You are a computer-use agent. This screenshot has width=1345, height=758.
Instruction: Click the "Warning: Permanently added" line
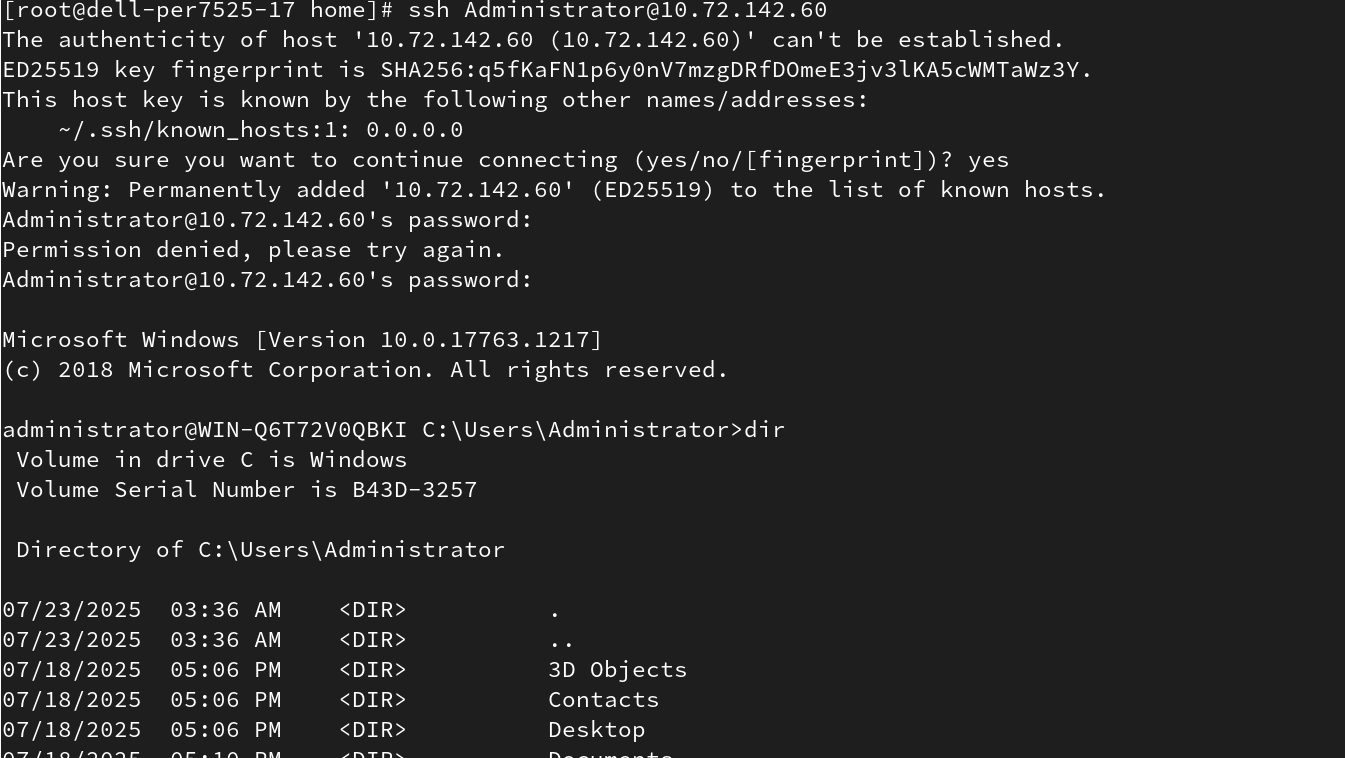[553, 190]
